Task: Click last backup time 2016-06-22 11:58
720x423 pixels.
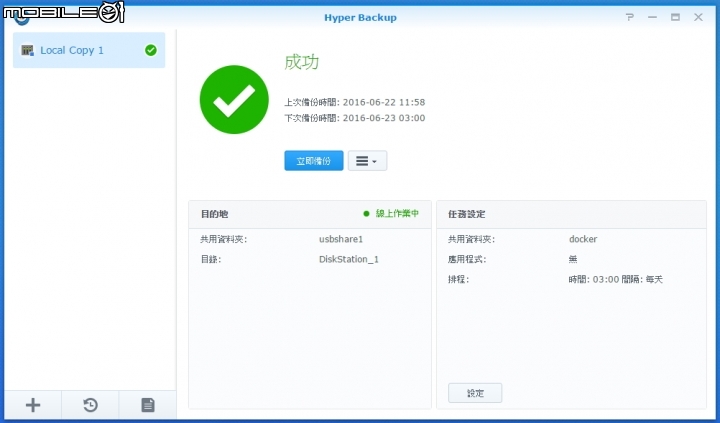Action: pos(384,102)
